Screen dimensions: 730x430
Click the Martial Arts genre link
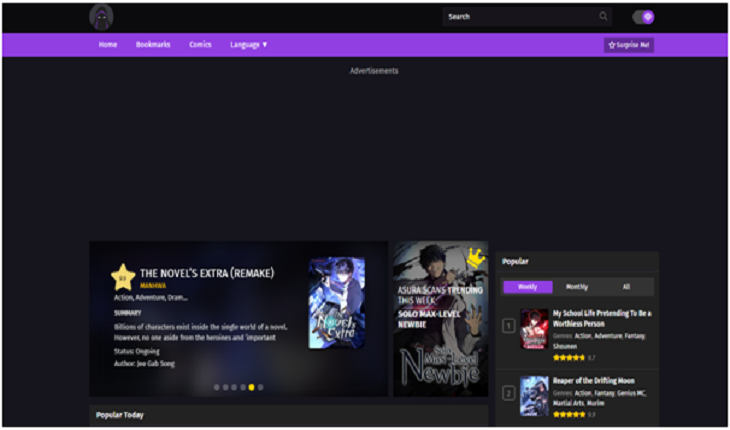coord(568,403)
